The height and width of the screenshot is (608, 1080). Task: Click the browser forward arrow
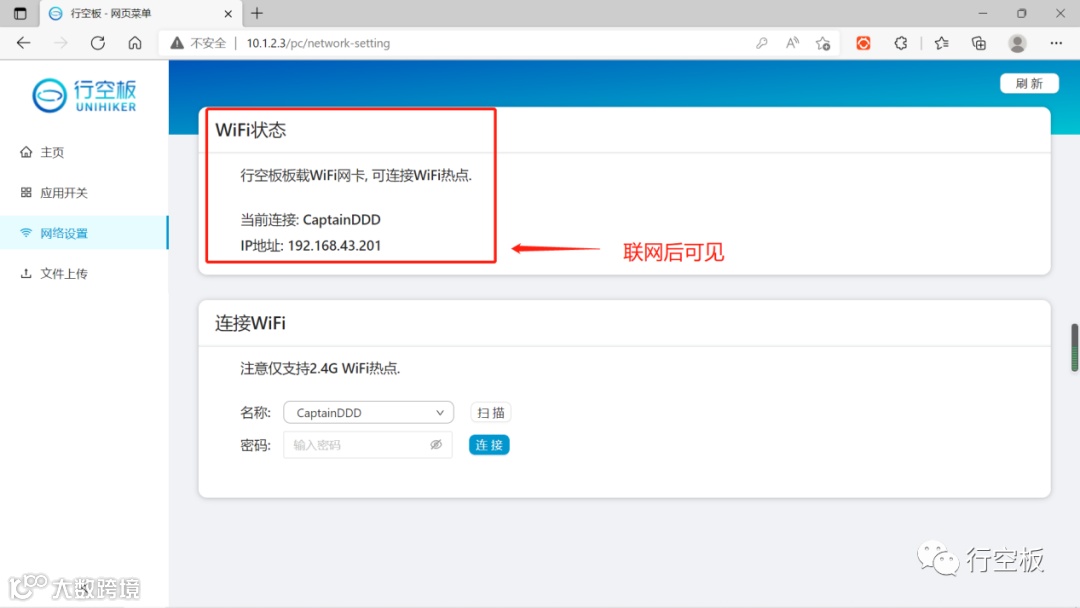(x=61, y=43)
